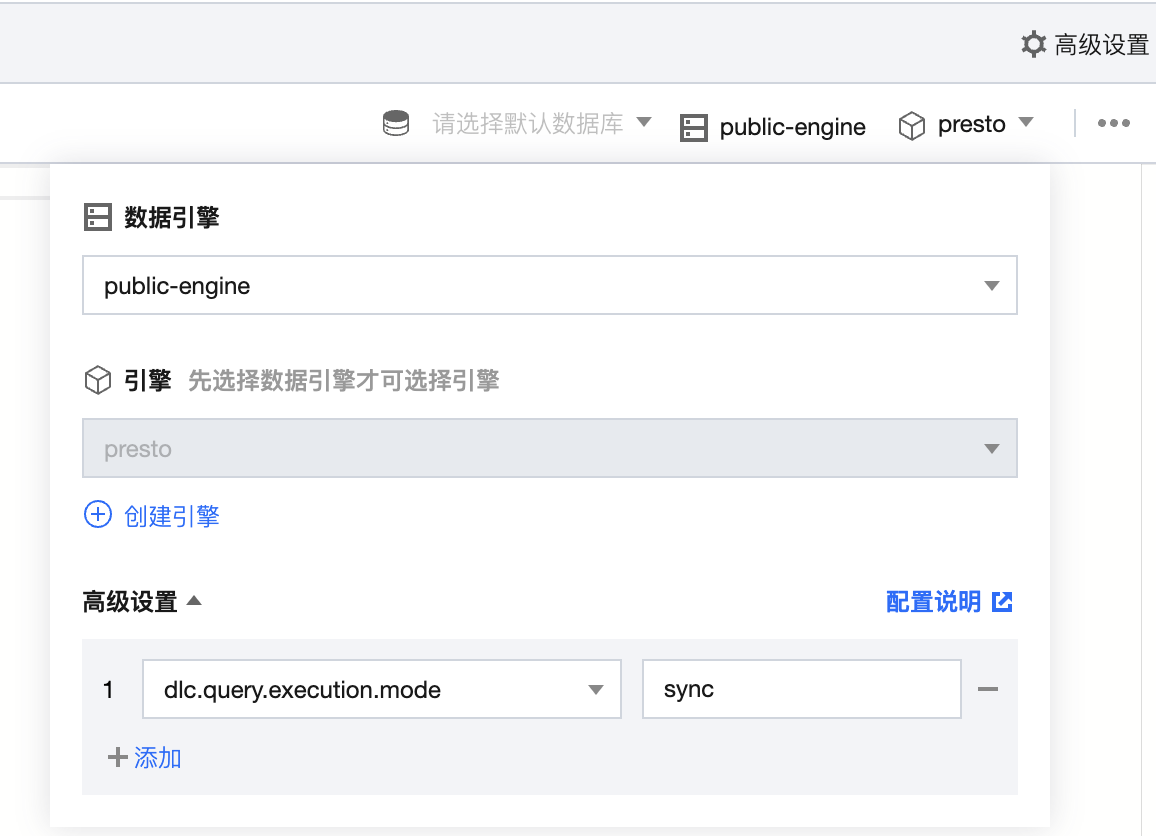Click the public-engine label in the toolbar
Screen dimensions: 1156x836
pos(792,127)
